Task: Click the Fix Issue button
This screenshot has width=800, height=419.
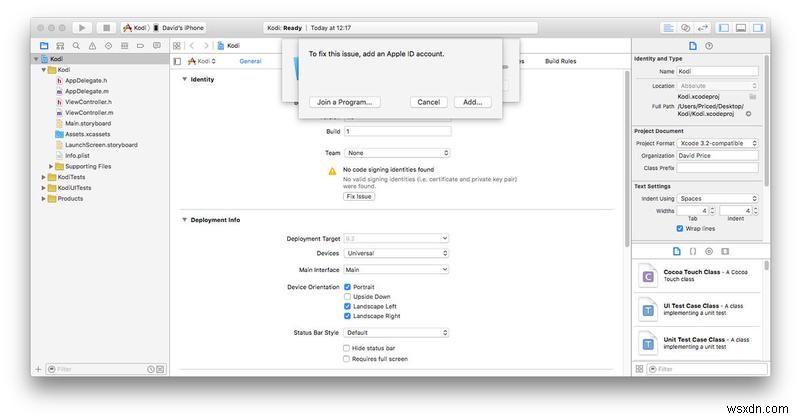Action: click(x=358, y=197)
